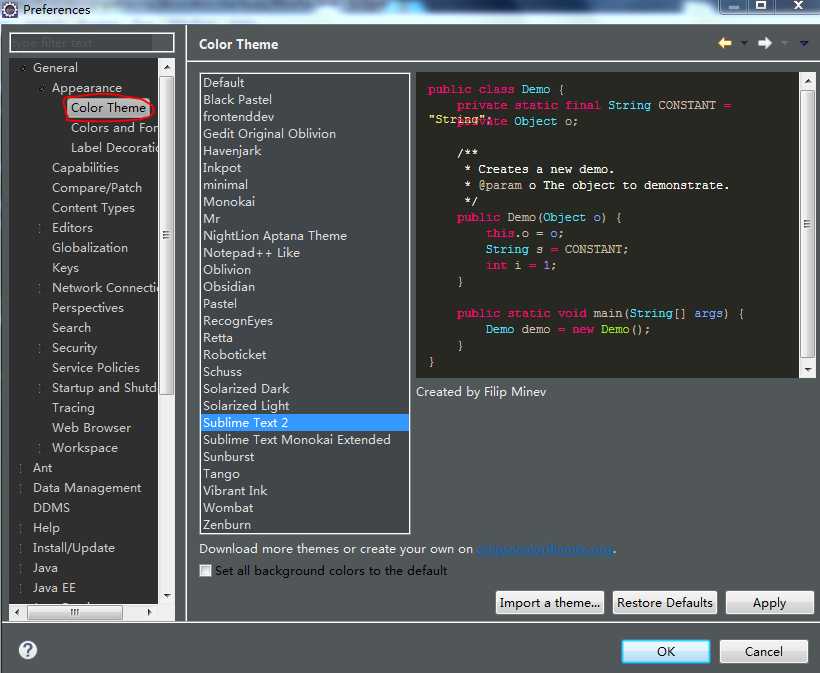Click the preferences tree vertical scrollbar thumb
The image size is (820, 673).
click(166, 235)
